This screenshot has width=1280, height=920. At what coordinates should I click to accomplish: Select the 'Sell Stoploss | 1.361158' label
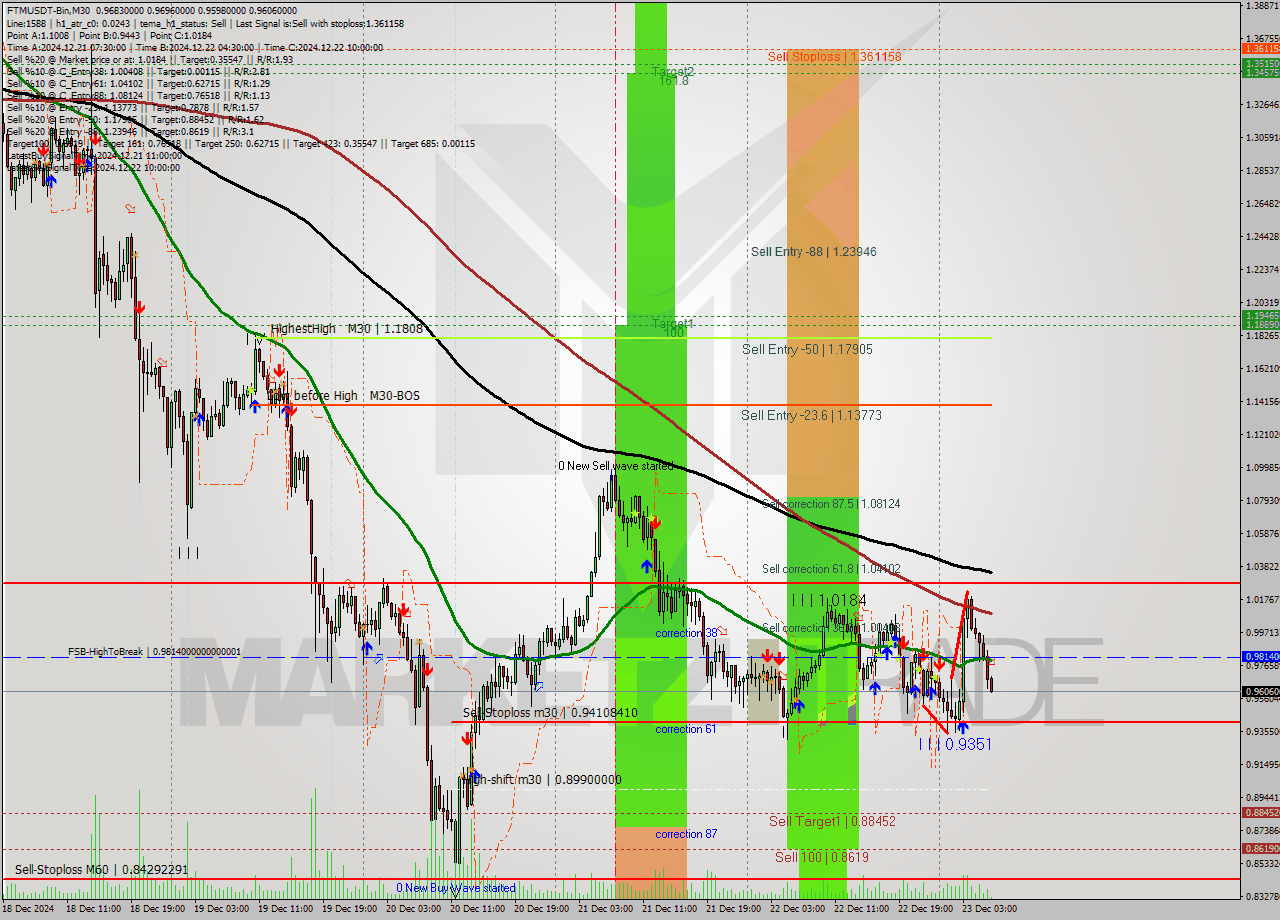834,57
